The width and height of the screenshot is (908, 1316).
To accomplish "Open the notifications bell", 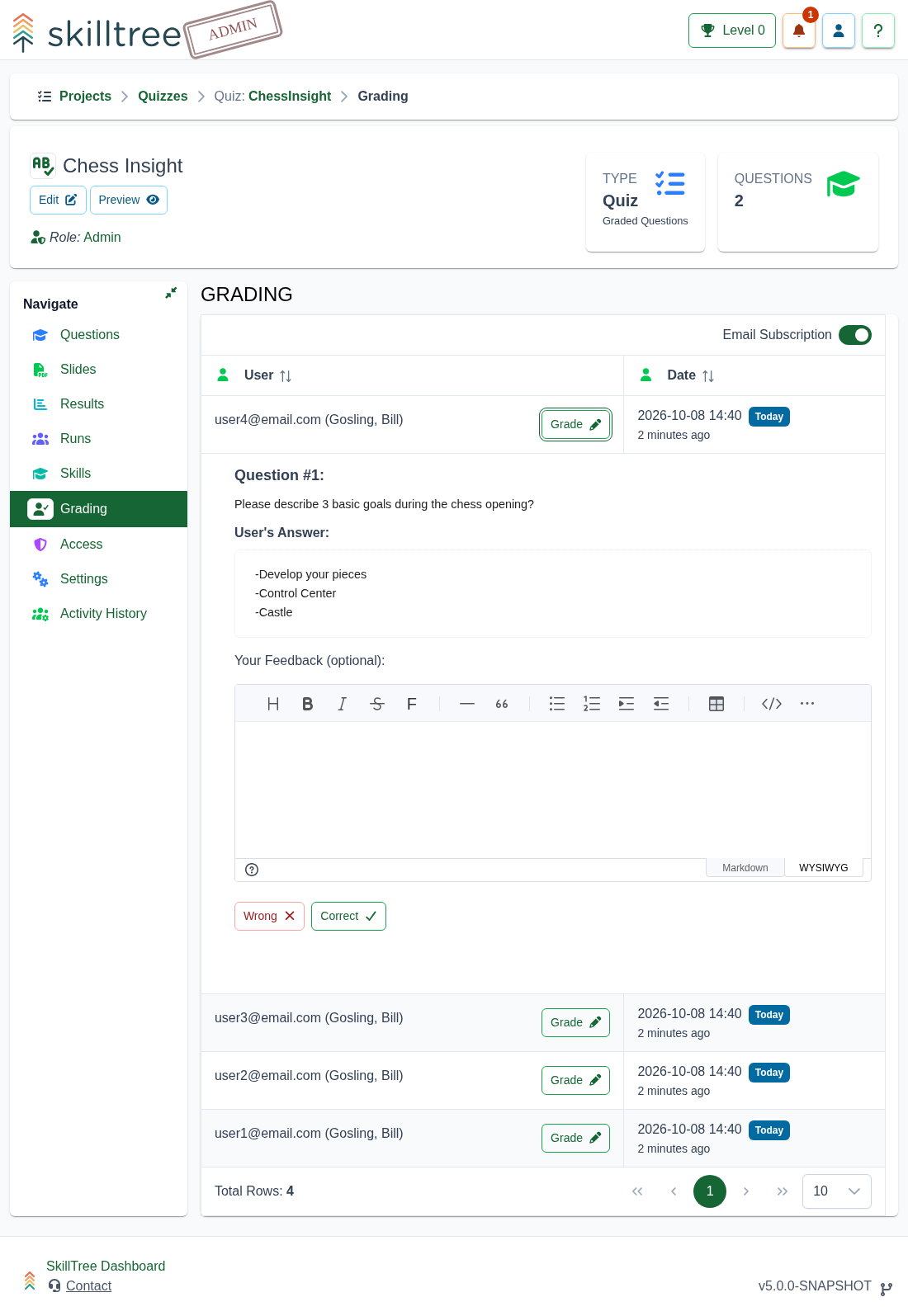I will pos(798,31).
